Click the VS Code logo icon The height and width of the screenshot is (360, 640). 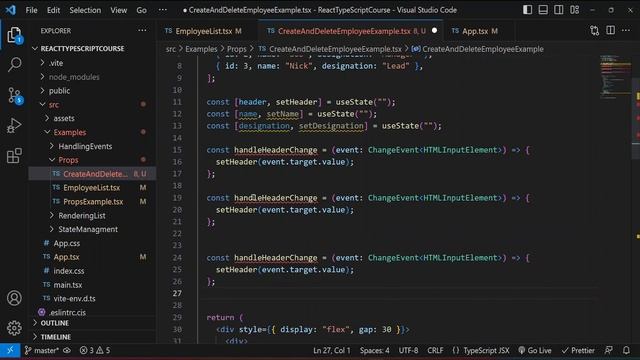coord(11,10)
